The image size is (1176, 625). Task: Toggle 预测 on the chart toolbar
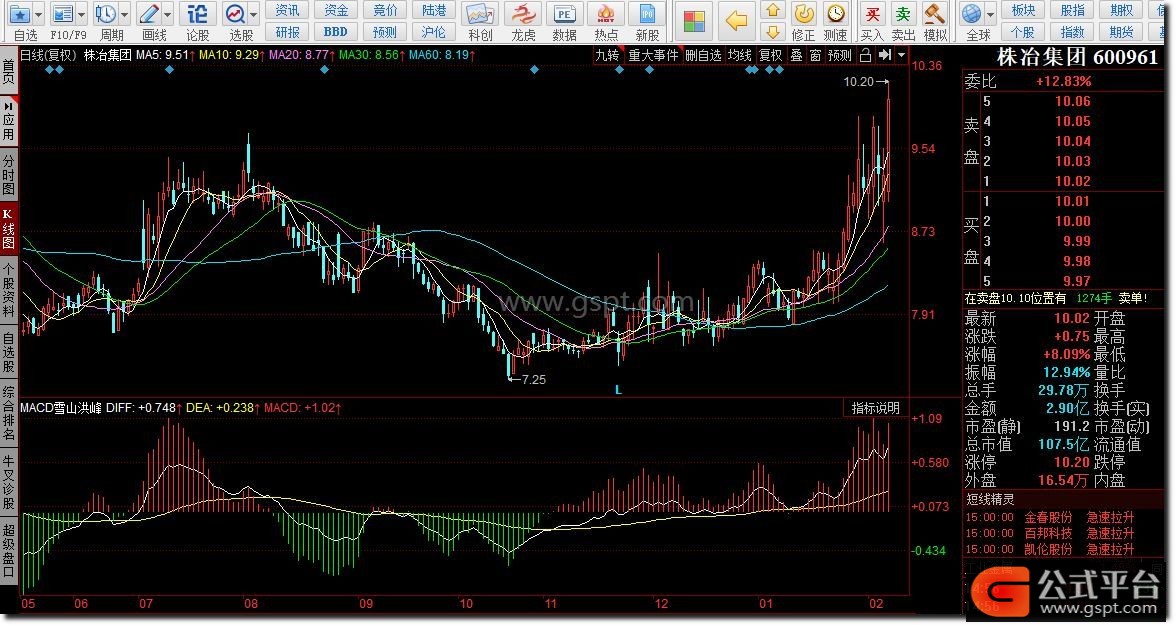839,56
